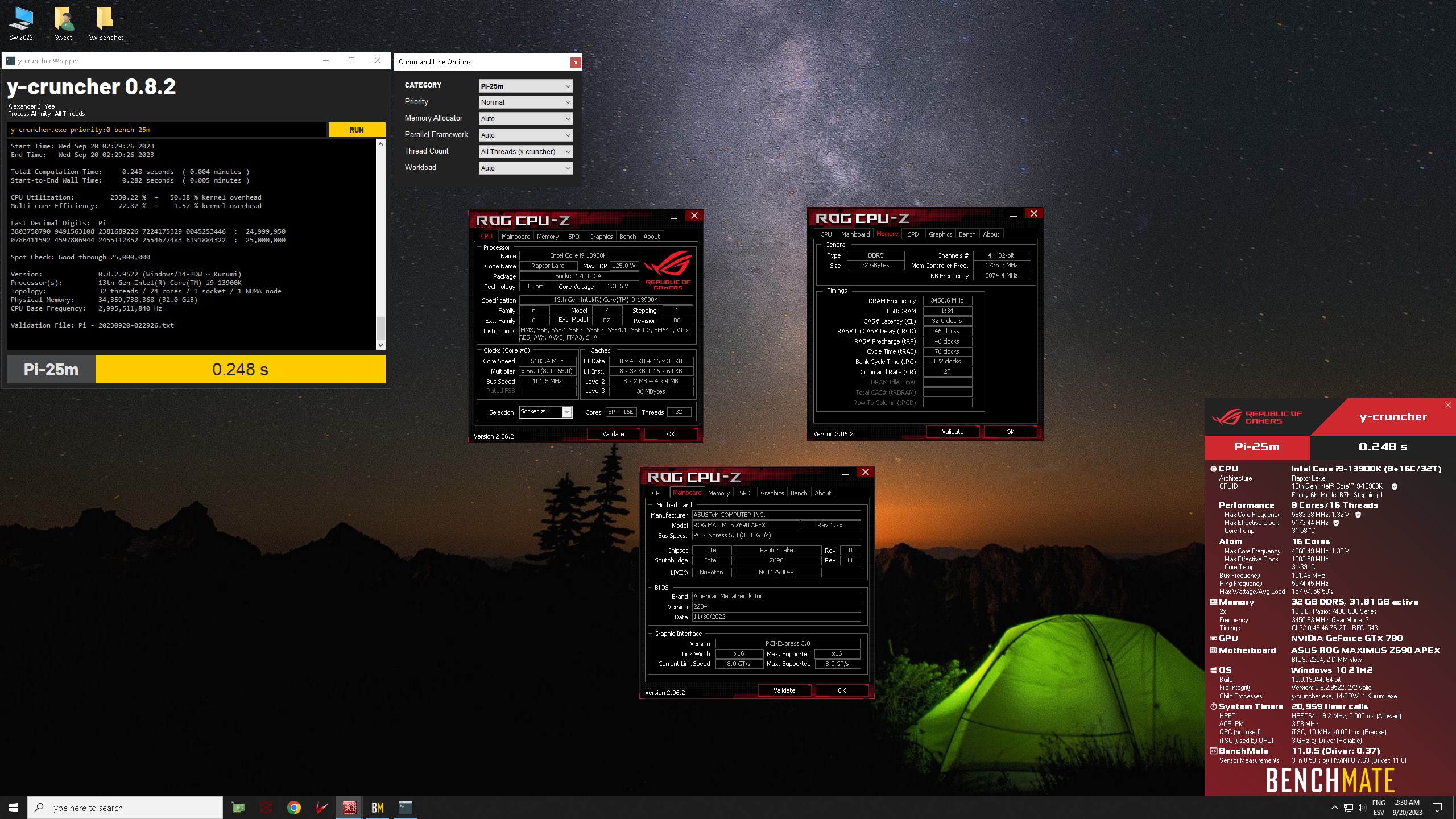Click OK in CPU-Z CPU window

point(671,434)
